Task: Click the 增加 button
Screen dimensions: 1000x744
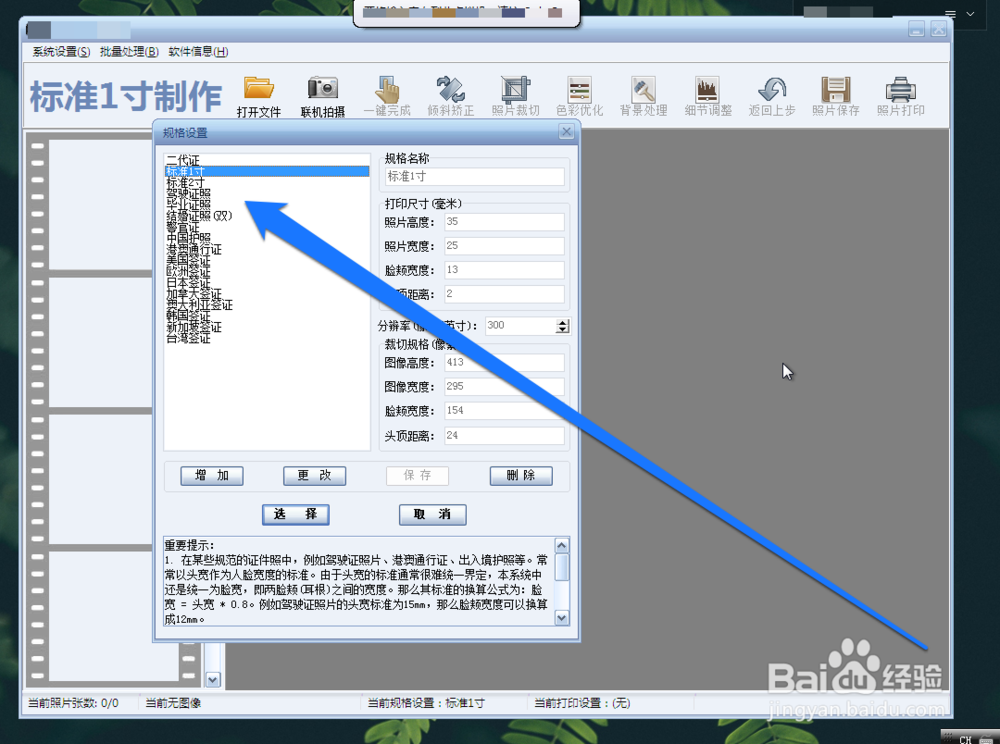Action: pyautogui.click(x=212, y=476)
